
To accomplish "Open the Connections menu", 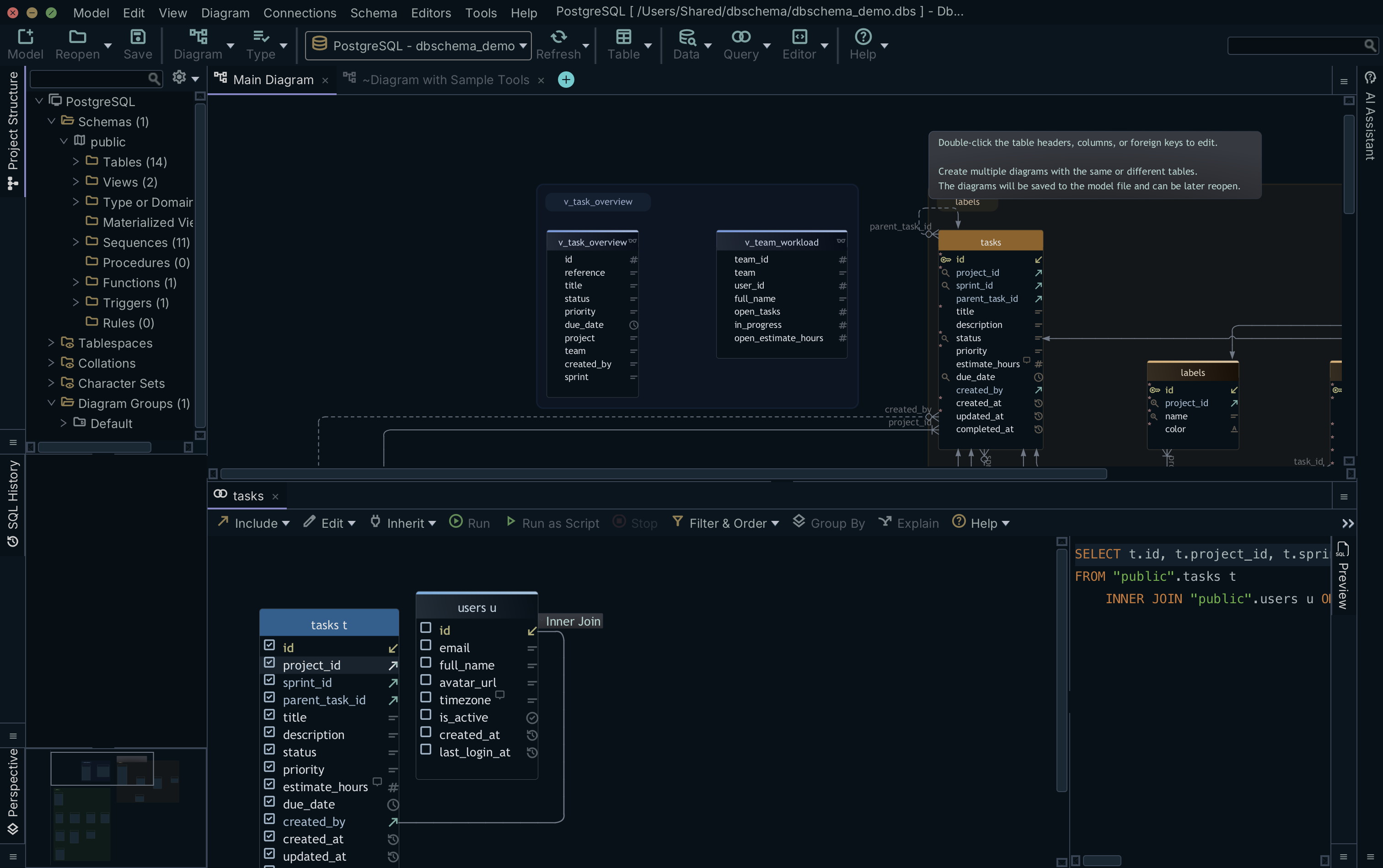I will click(300, 13).
